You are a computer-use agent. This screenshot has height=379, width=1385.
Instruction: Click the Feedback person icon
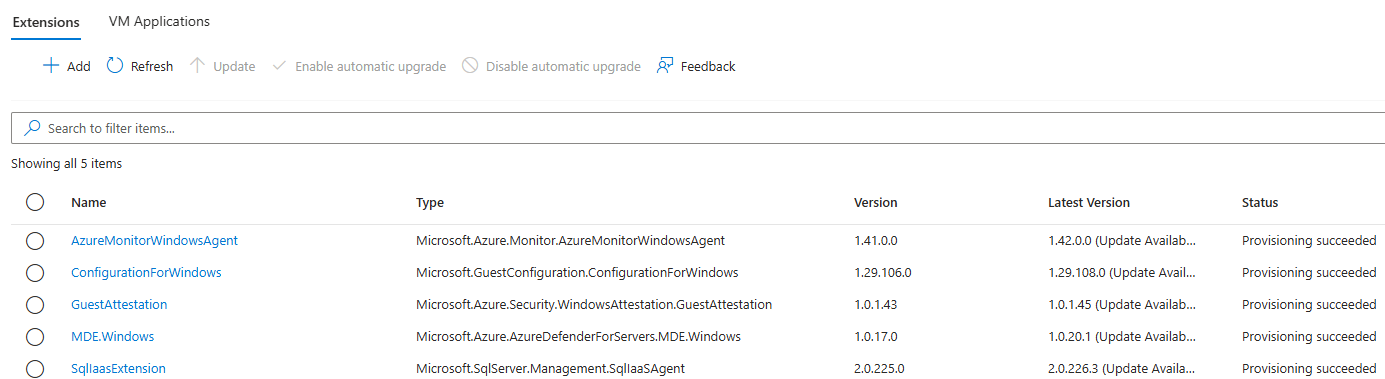665,66
